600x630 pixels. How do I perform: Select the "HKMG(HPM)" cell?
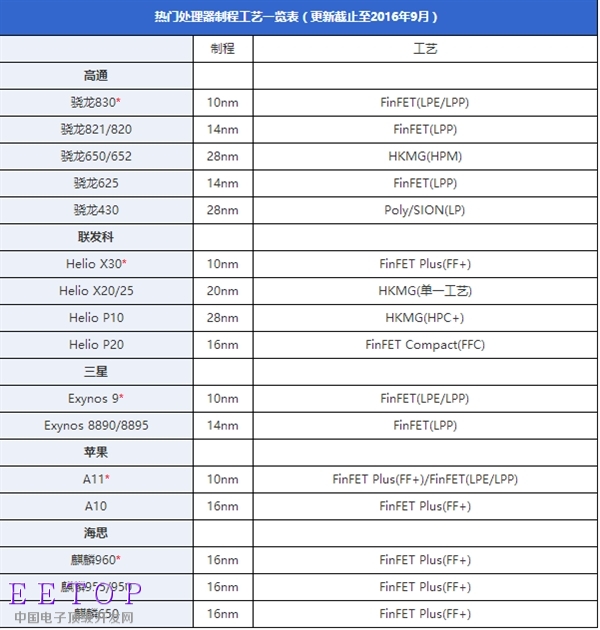tap(425, 156)
